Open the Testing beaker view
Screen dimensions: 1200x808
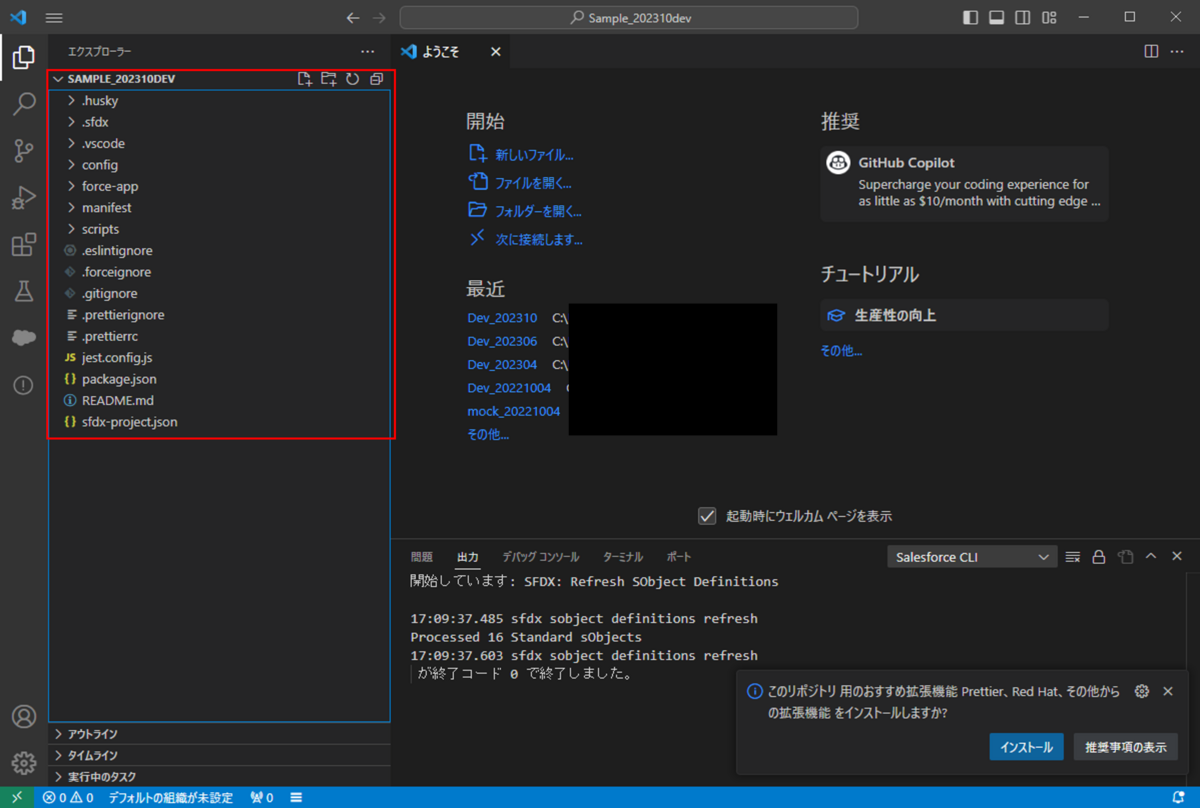(24, 291)
